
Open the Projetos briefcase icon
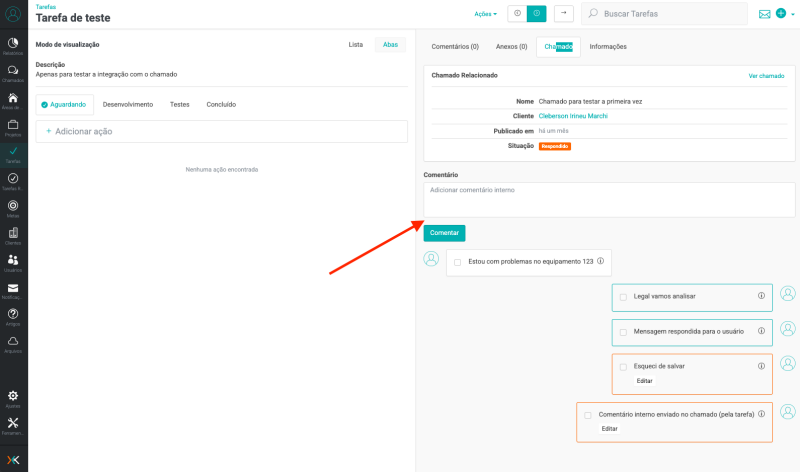click(x=13, y=127)
